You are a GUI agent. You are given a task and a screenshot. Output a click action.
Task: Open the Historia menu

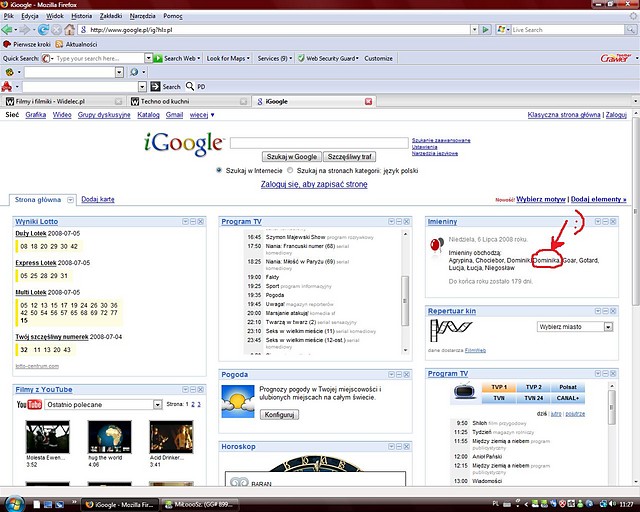[x=82, y=16]
